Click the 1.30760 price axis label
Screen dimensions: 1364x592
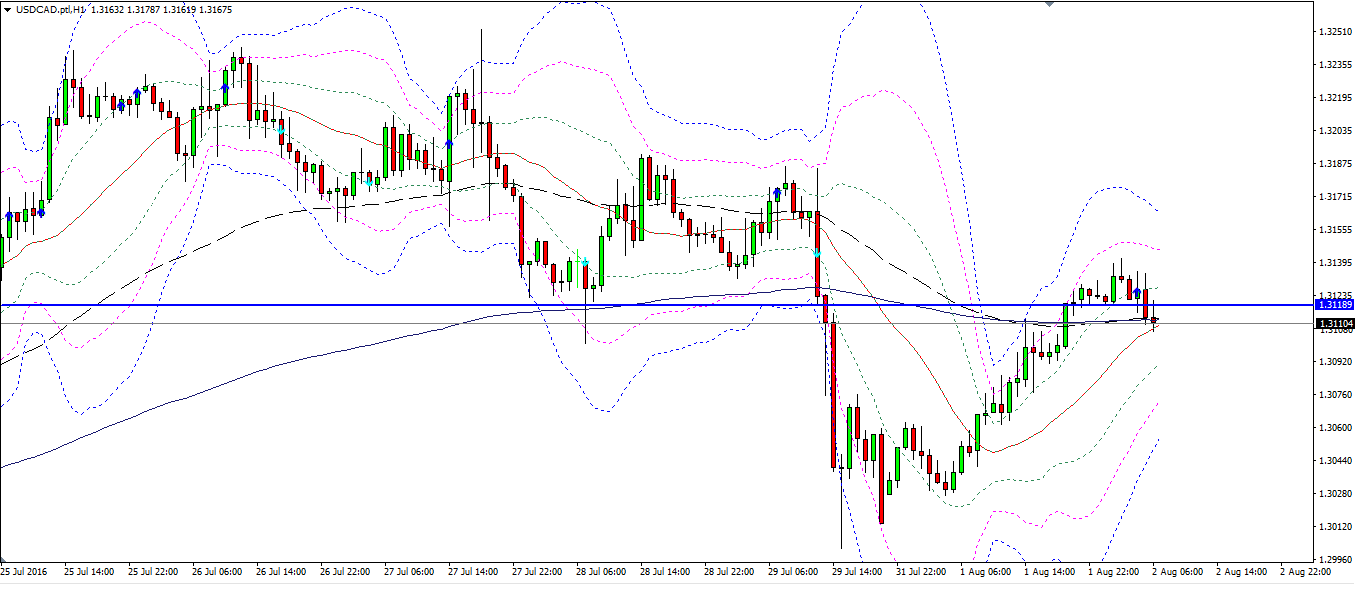coord(1336,394)
